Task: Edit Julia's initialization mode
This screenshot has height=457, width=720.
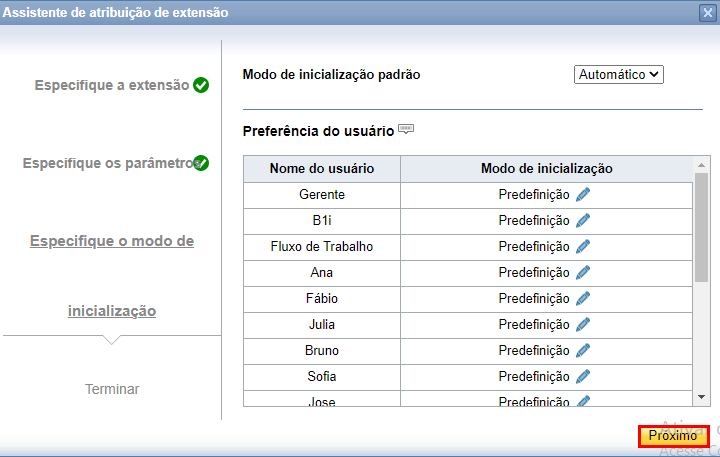Action: (583, 325)
